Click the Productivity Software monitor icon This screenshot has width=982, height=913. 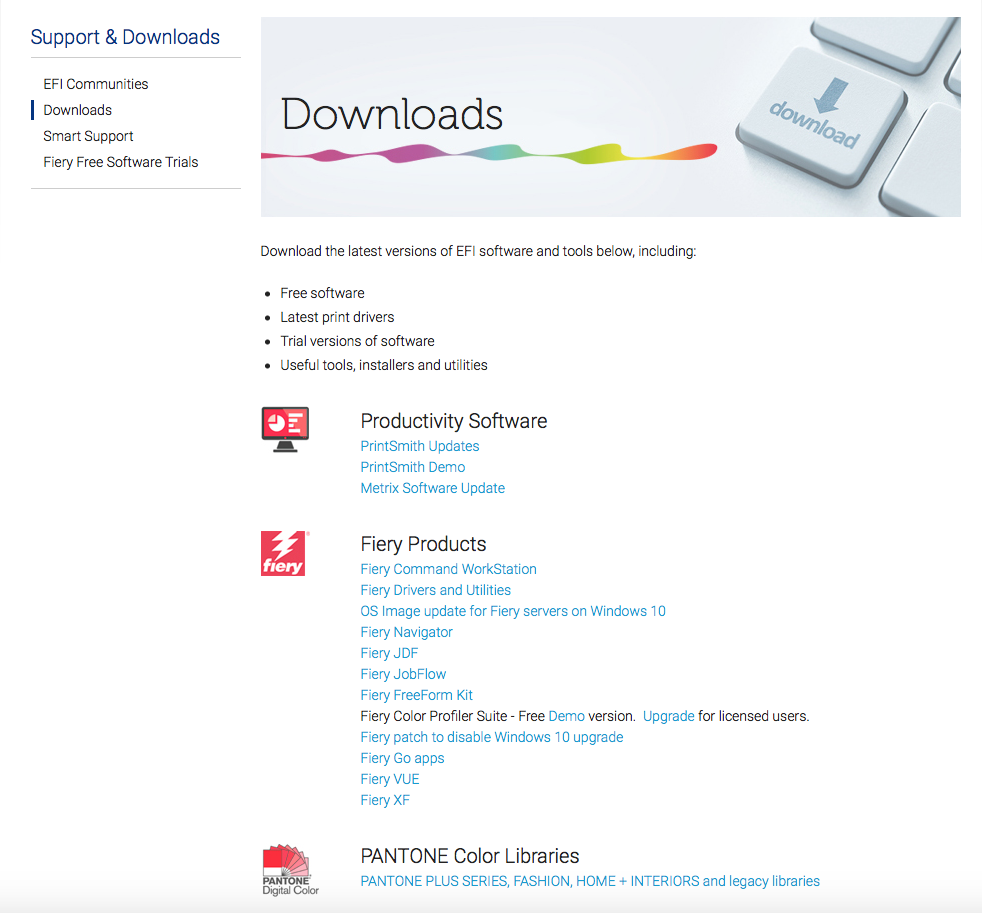(285, 429)
